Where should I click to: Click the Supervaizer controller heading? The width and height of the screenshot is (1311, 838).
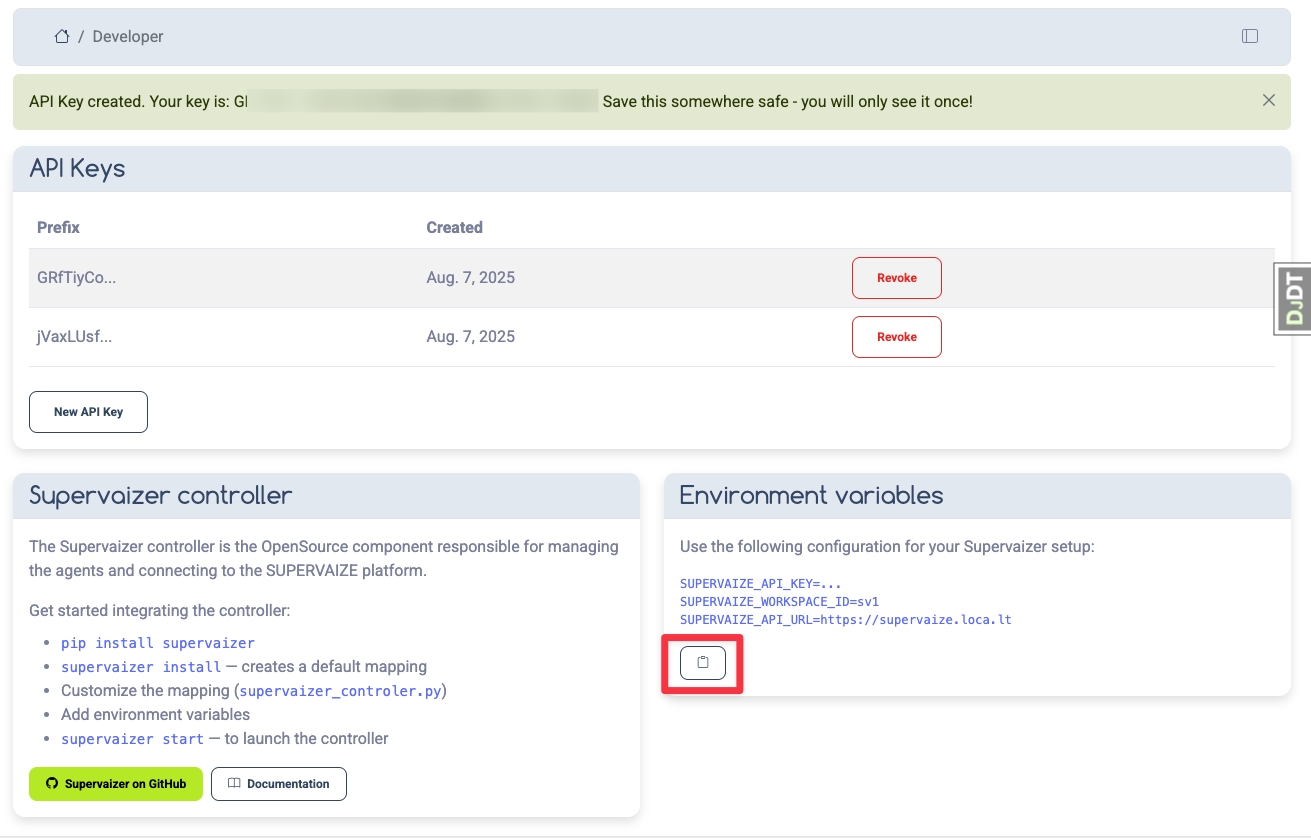click(161, 495)
